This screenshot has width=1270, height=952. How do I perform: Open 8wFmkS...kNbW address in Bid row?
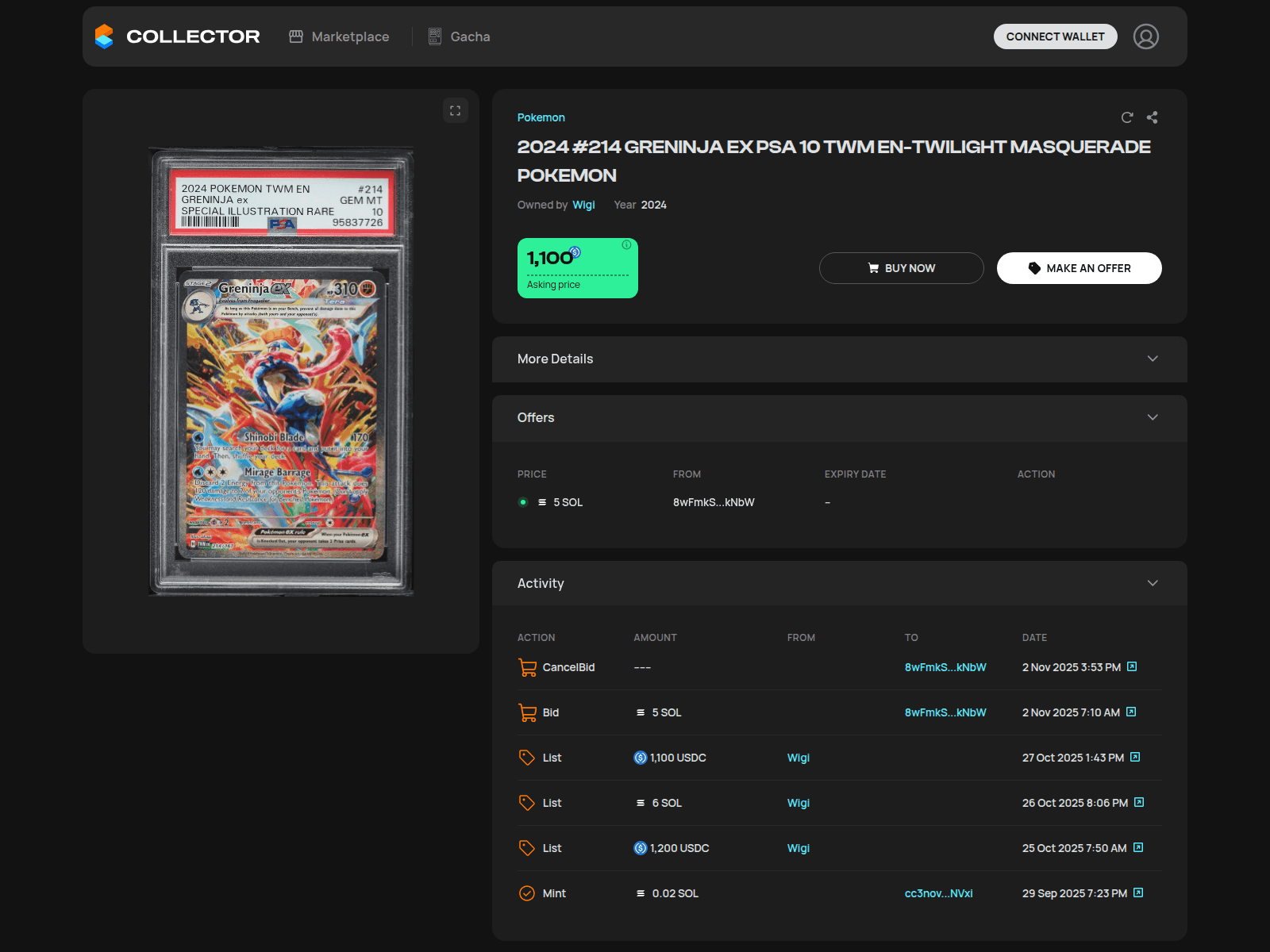click(945, 712)
